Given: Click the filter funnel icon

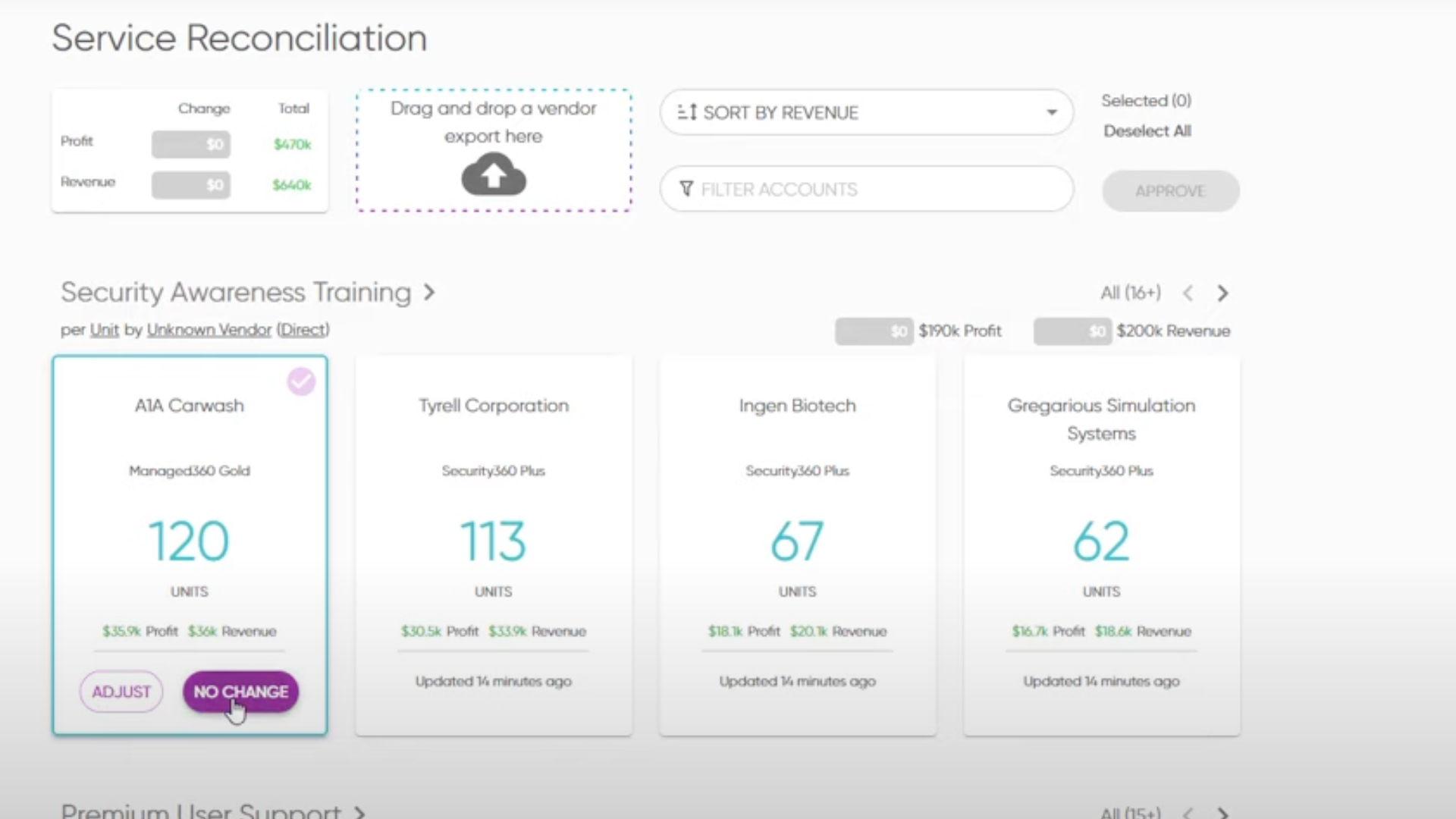Looking at the screenshot, I should (x=686, y=189).
